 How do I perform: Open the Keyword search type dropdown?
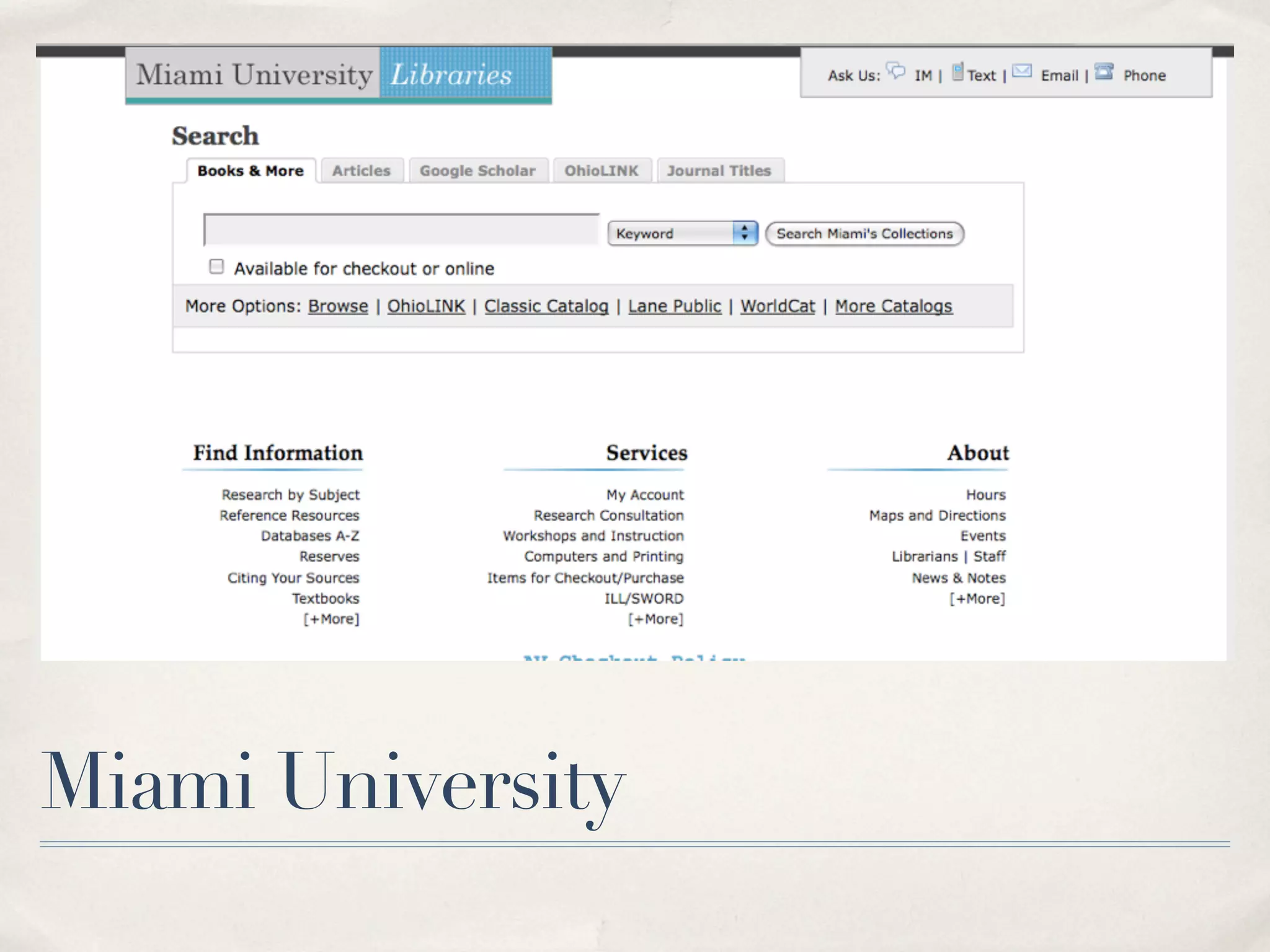(683, 234)
